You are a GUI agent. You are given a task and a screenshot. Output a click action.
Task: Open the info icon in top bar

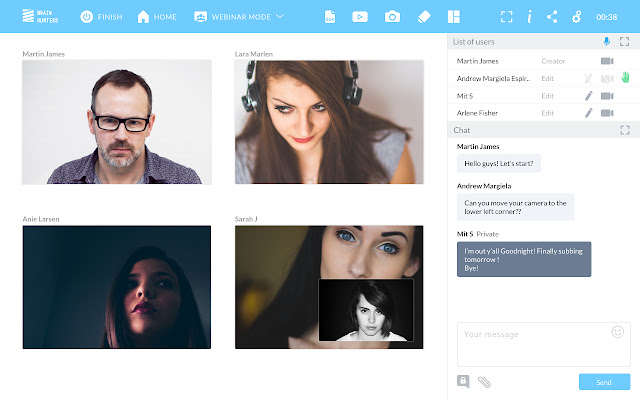pos(529,17)
